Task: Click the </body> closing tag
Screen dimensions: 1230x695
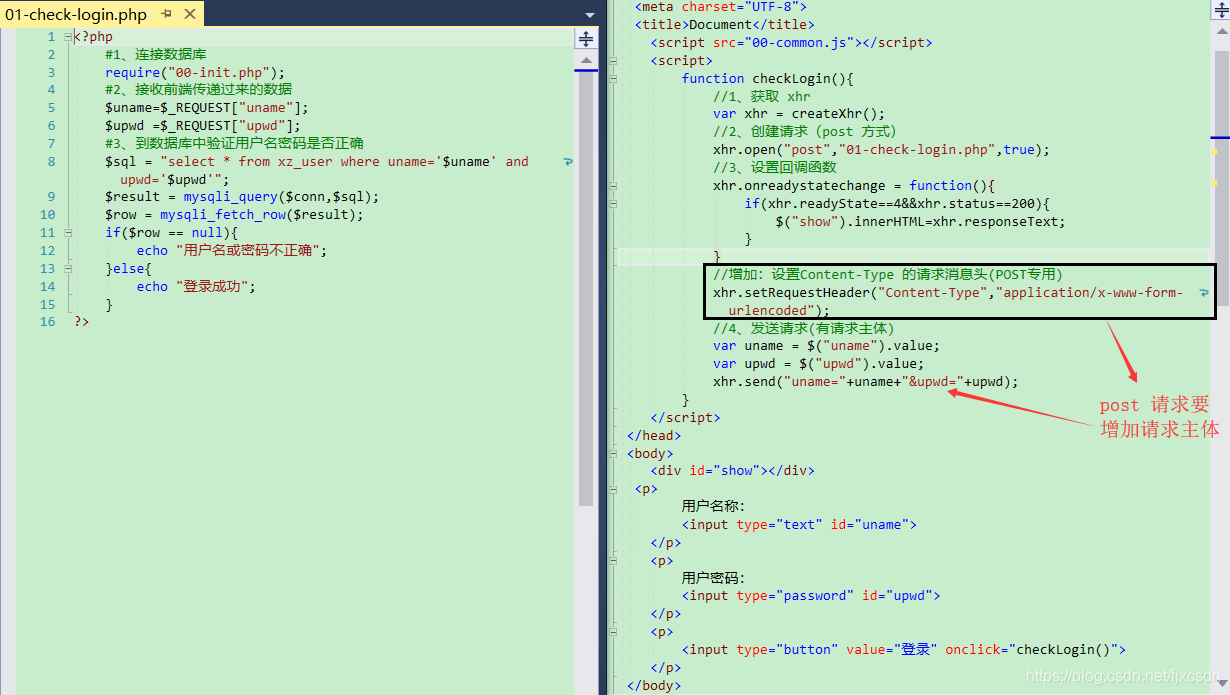Action: click(x=654, y=686)
